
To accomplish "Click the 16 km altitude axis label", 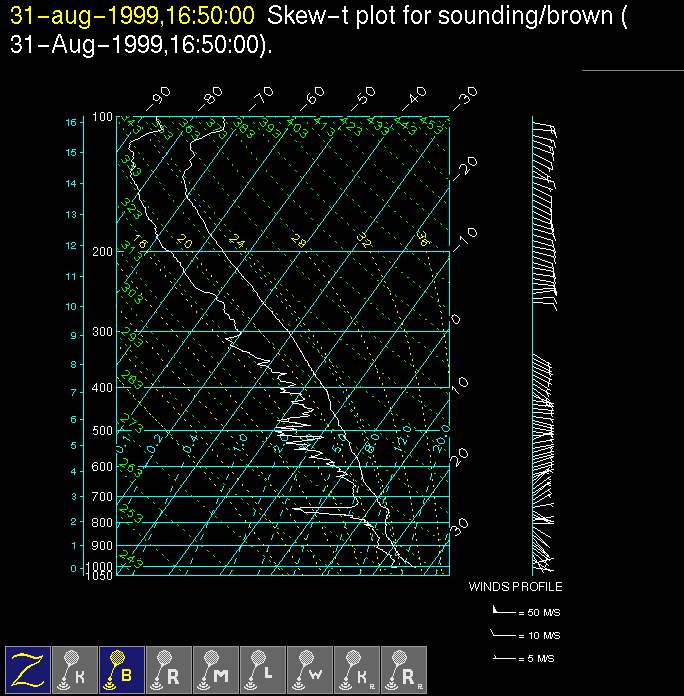I will click(71, 122).
